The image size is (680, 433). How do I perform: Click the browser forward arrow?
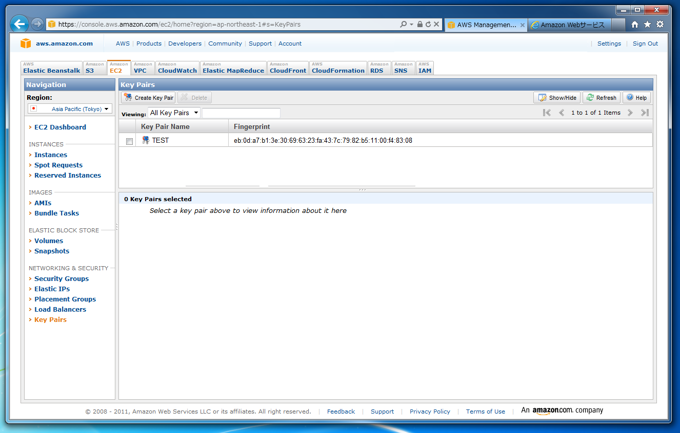[37, 24]
